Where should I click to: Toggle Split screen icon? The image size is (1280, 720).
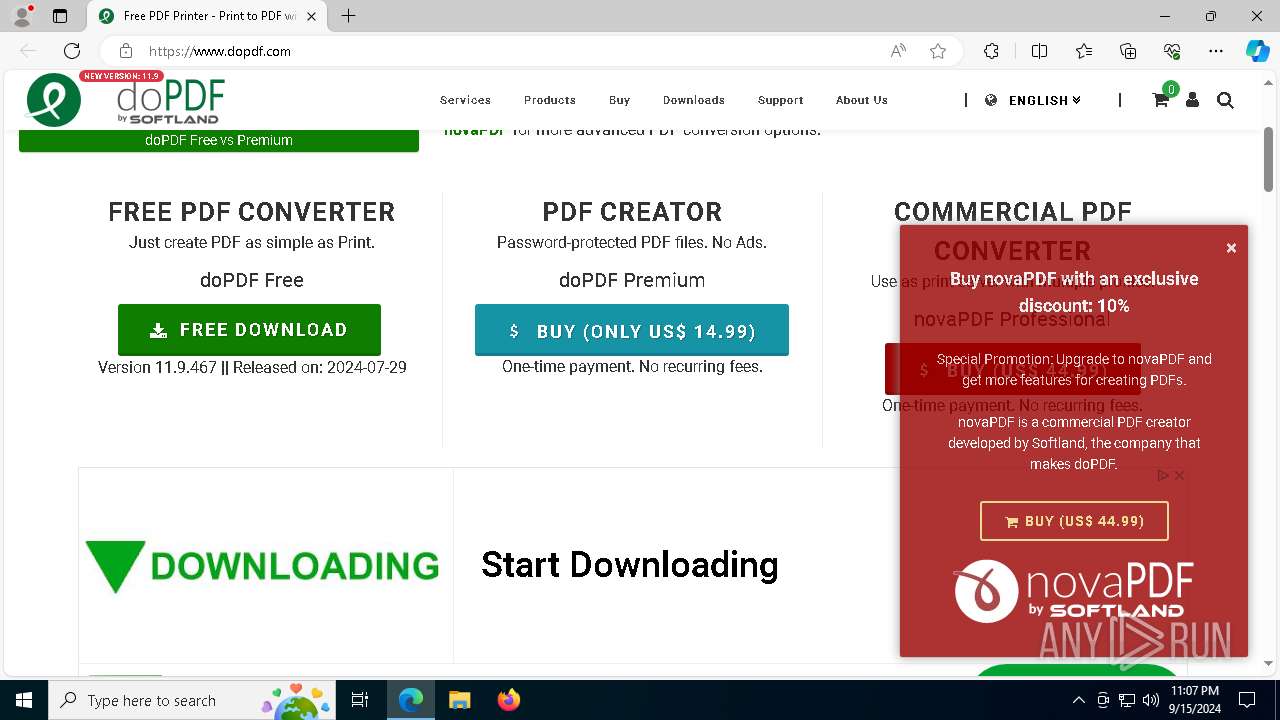(x=1039, y=51)
